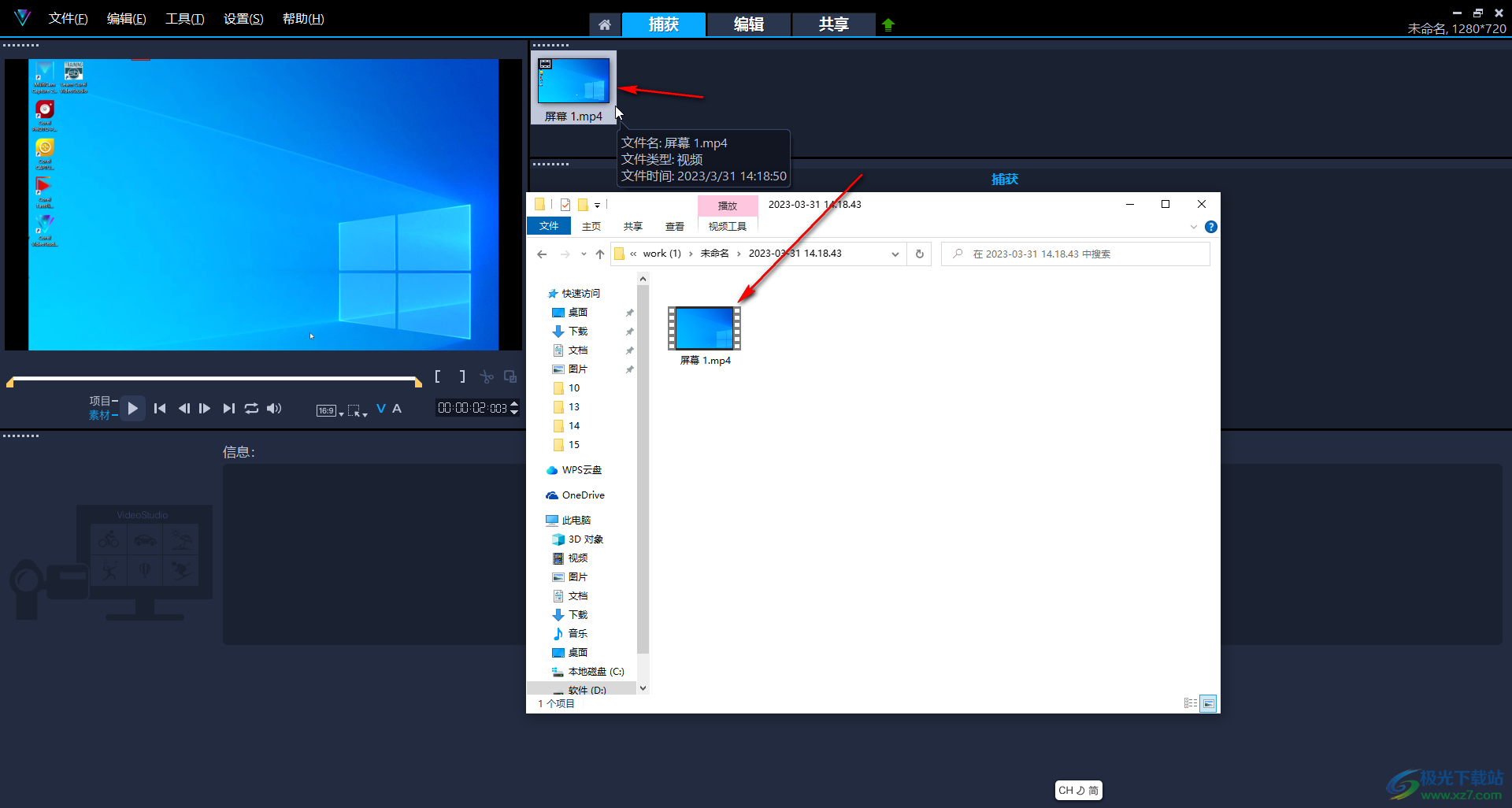Screen dimensions: 1512x808
Task: Select 此电脑 in navigation pane
Action: click(x=568, y=521)
